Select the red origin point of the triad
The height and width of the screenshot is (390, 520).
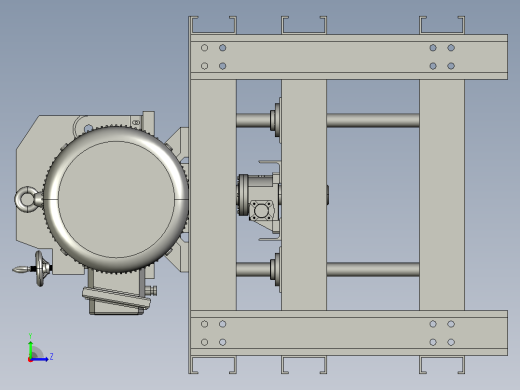click(x=30, y=360)
